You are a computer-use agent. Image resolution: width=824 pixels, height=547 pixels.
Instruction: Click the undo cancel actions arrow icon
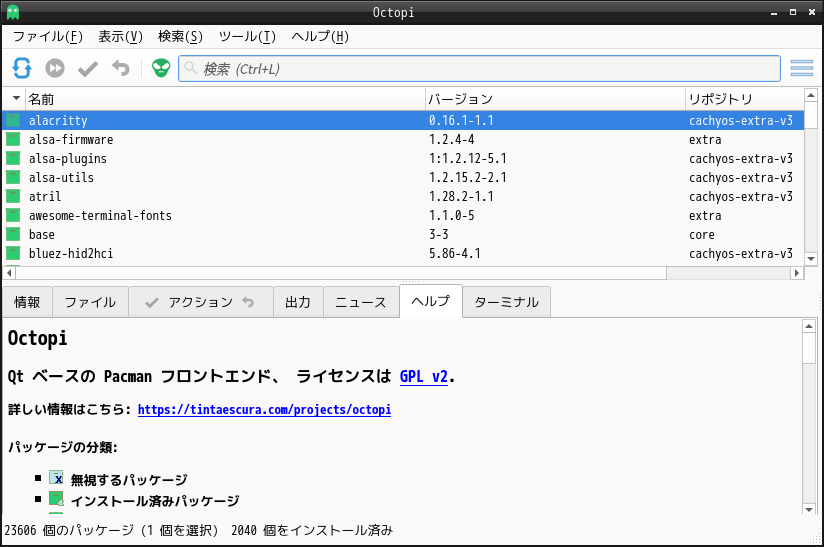tap(121, 68)
